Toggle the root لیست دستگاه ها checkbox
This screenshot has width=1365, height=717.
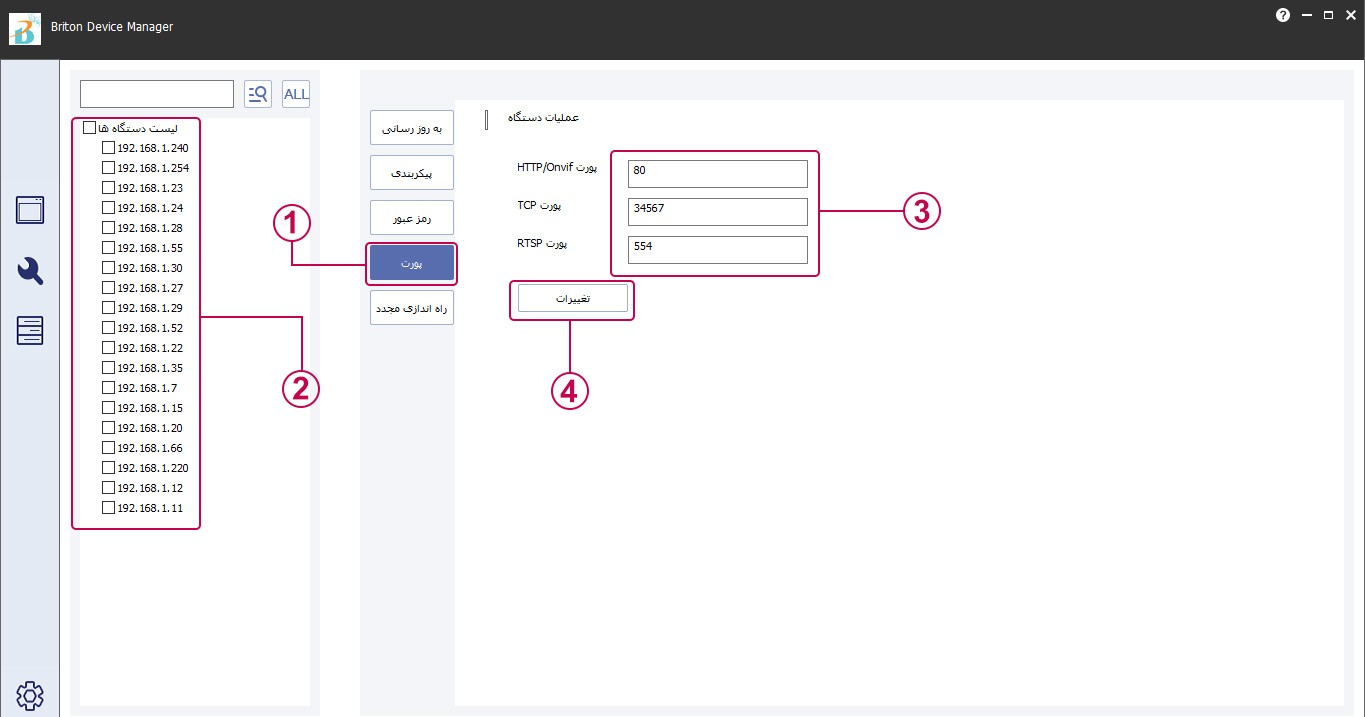tap(89, 128)
